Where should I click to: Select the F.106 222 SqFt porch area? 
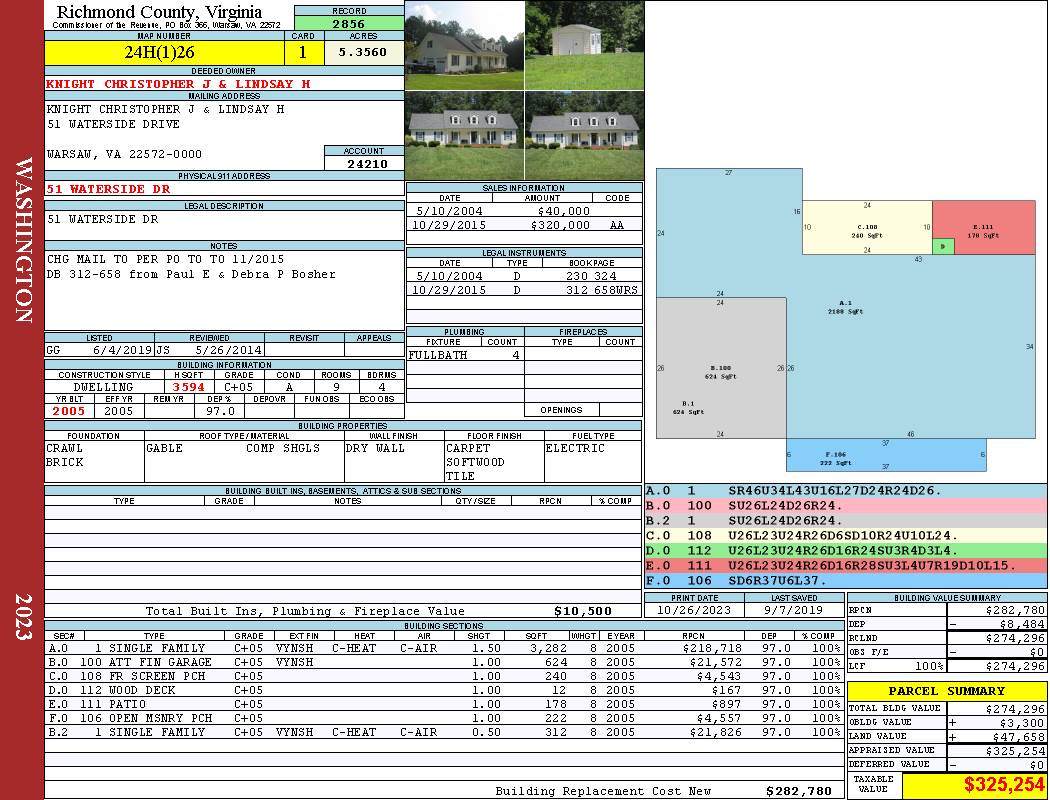pos(886,455)
